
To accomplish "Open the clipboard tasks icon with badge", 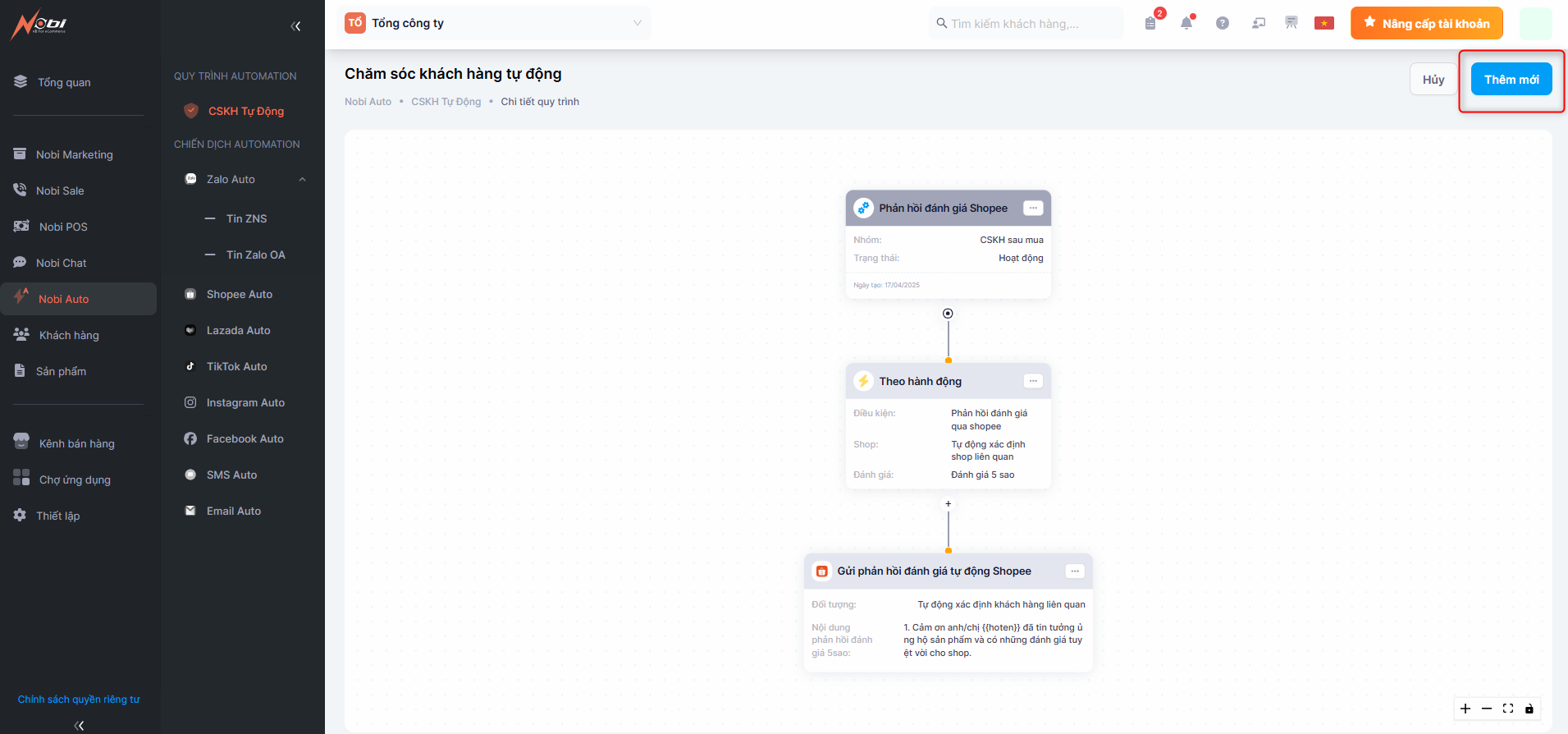I will (x=1150, y=23).
